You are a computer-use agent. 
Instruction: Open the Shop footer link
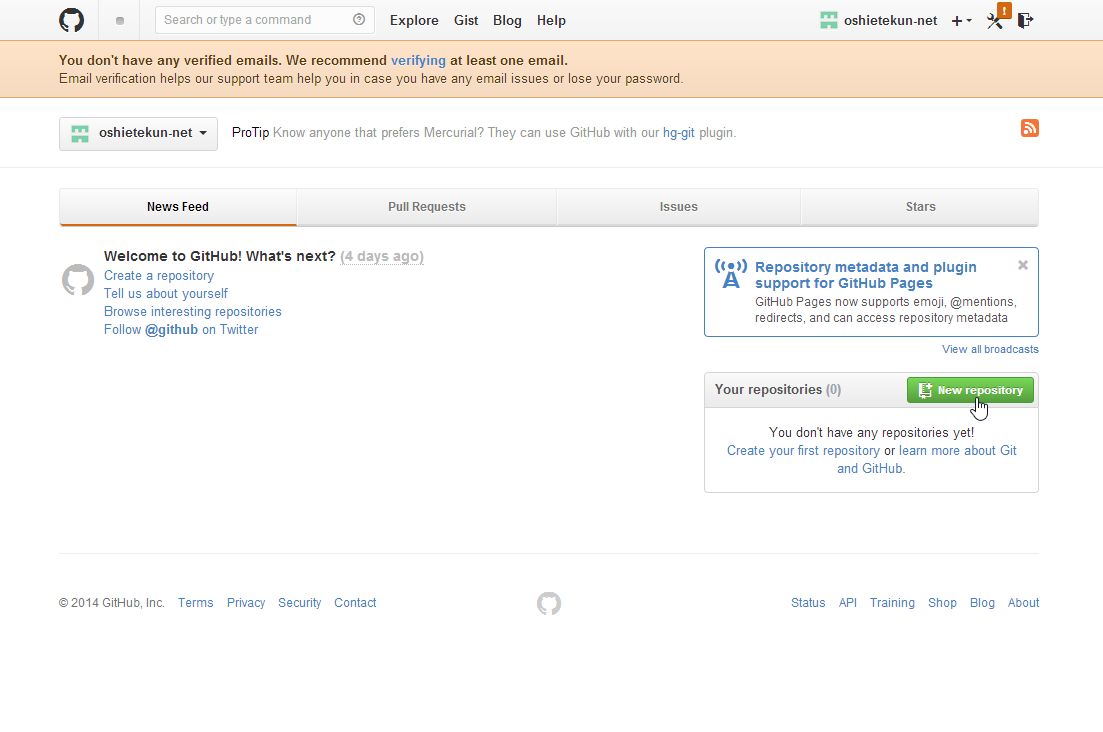click(942, 603)
